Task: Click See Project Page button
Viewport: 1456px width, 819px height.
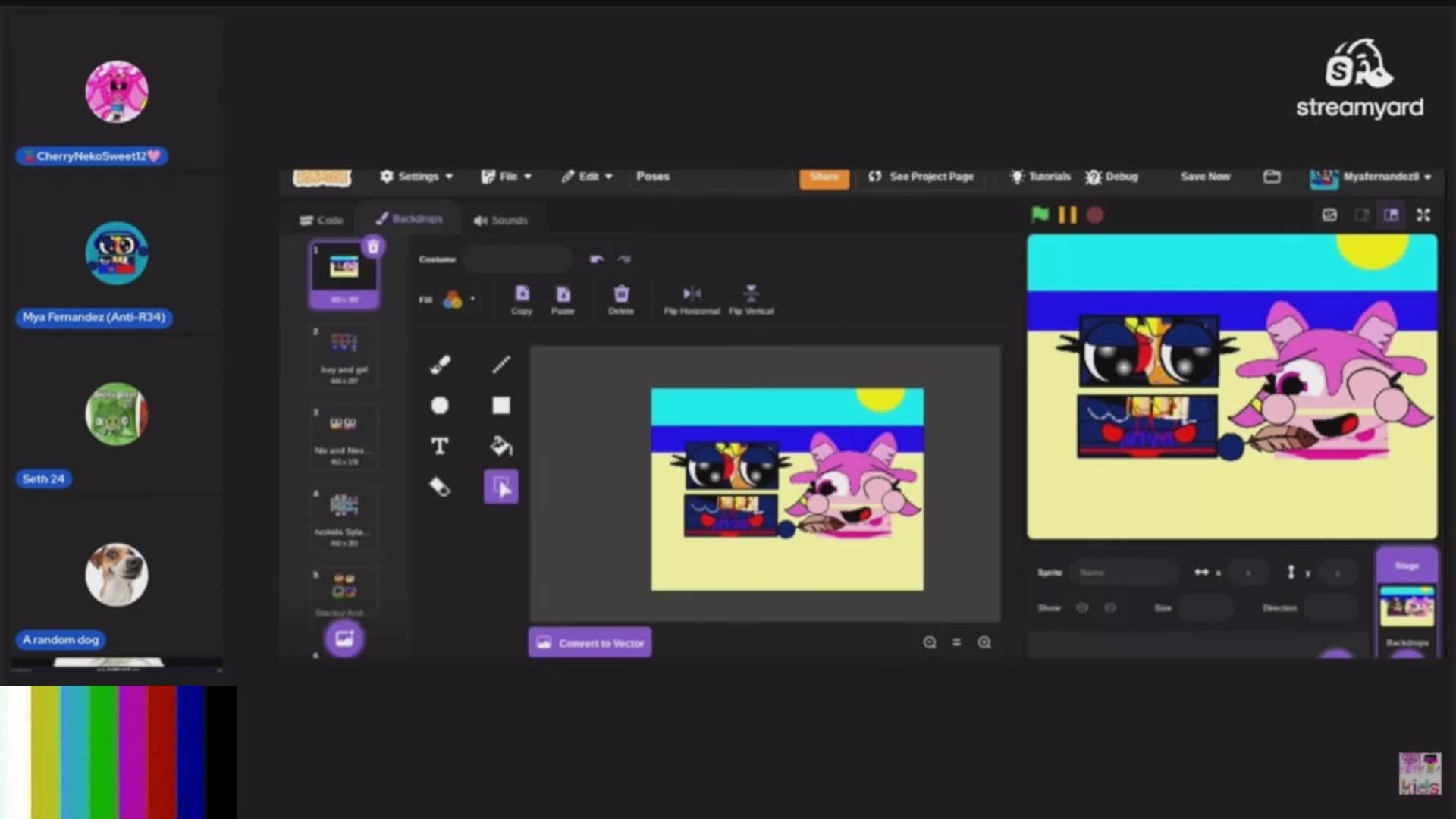Action: (x=921, y=177)
